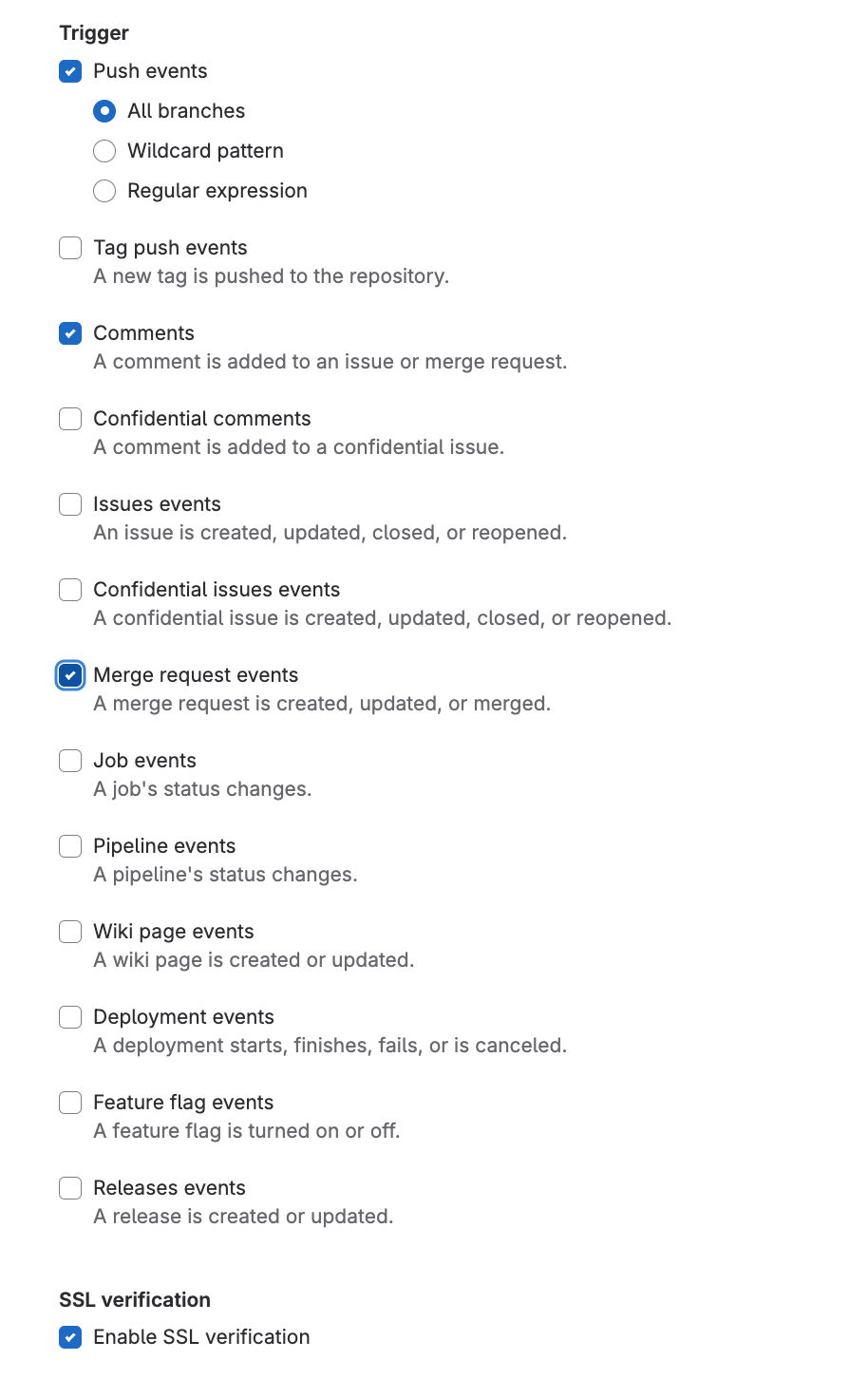The width and height of the screenshot is (868, 1379).
Task: Enable Tag push events trigger
Action: tap(70, 248)
